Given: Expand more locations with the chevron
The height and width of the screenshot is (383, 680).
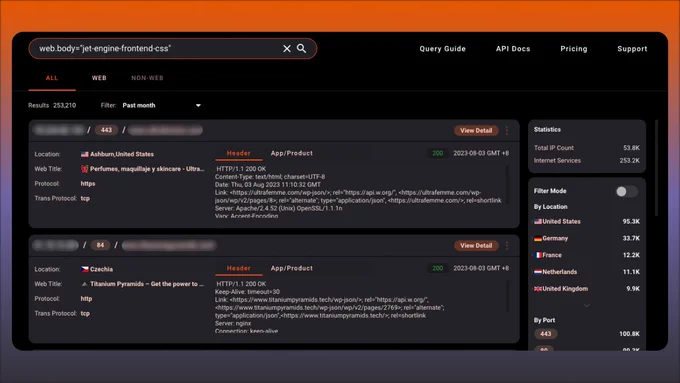Looking at the screenshot, I should point(587,306).
